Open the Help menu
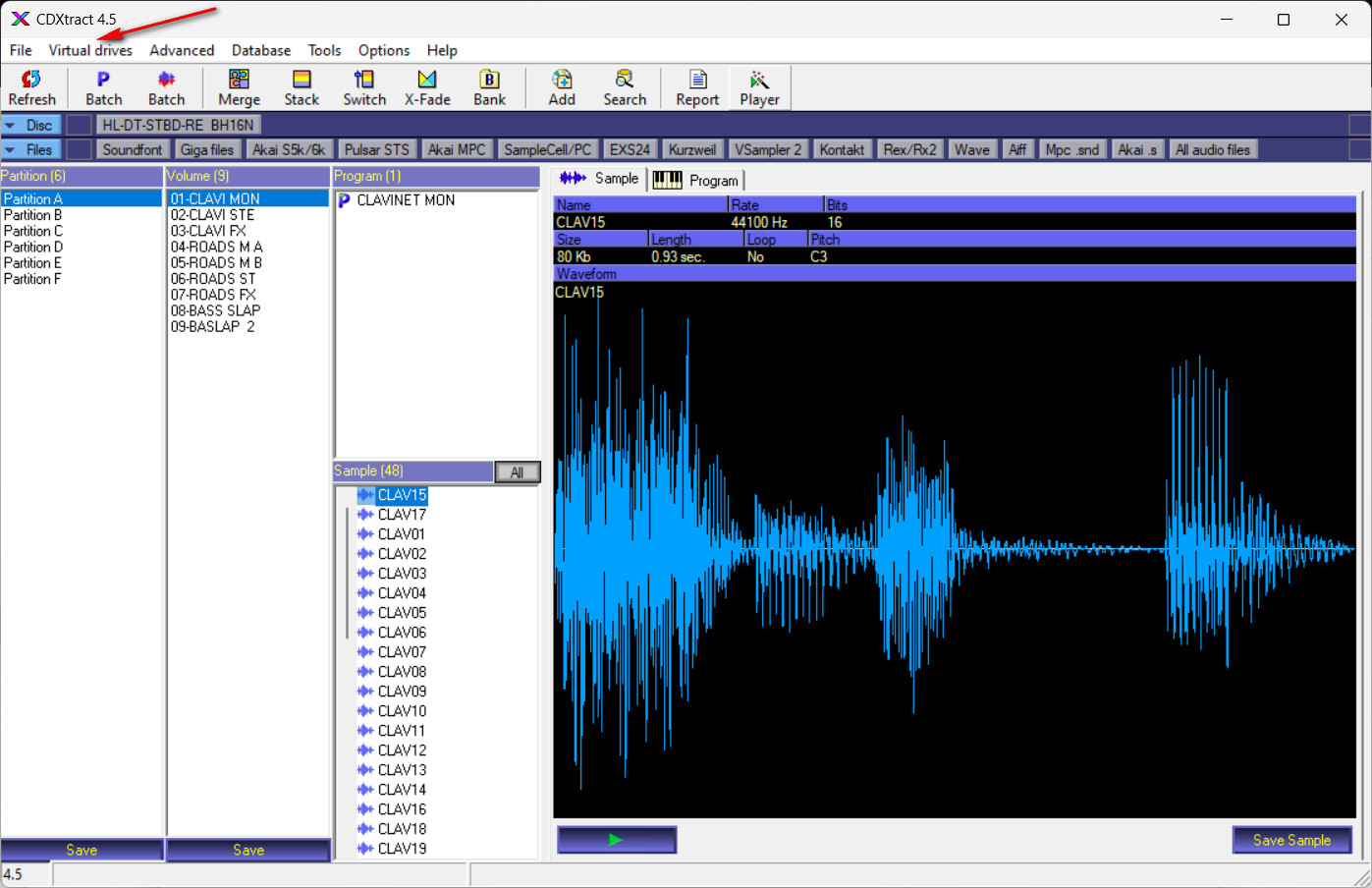The image size is (1372, 888). 442,50
